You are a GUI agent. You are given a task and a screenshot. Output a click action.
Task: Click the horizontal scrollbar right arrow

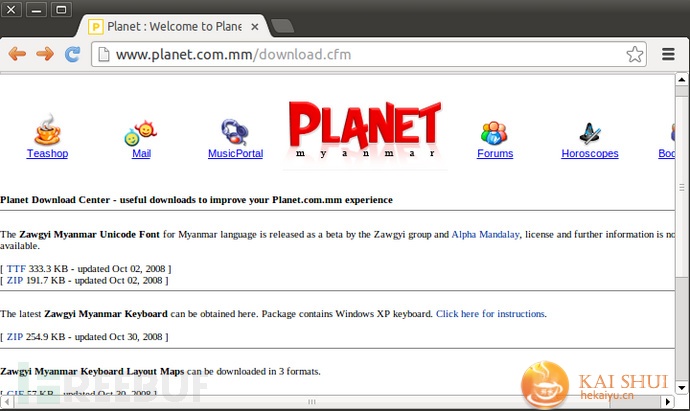[x=668, y=401]
